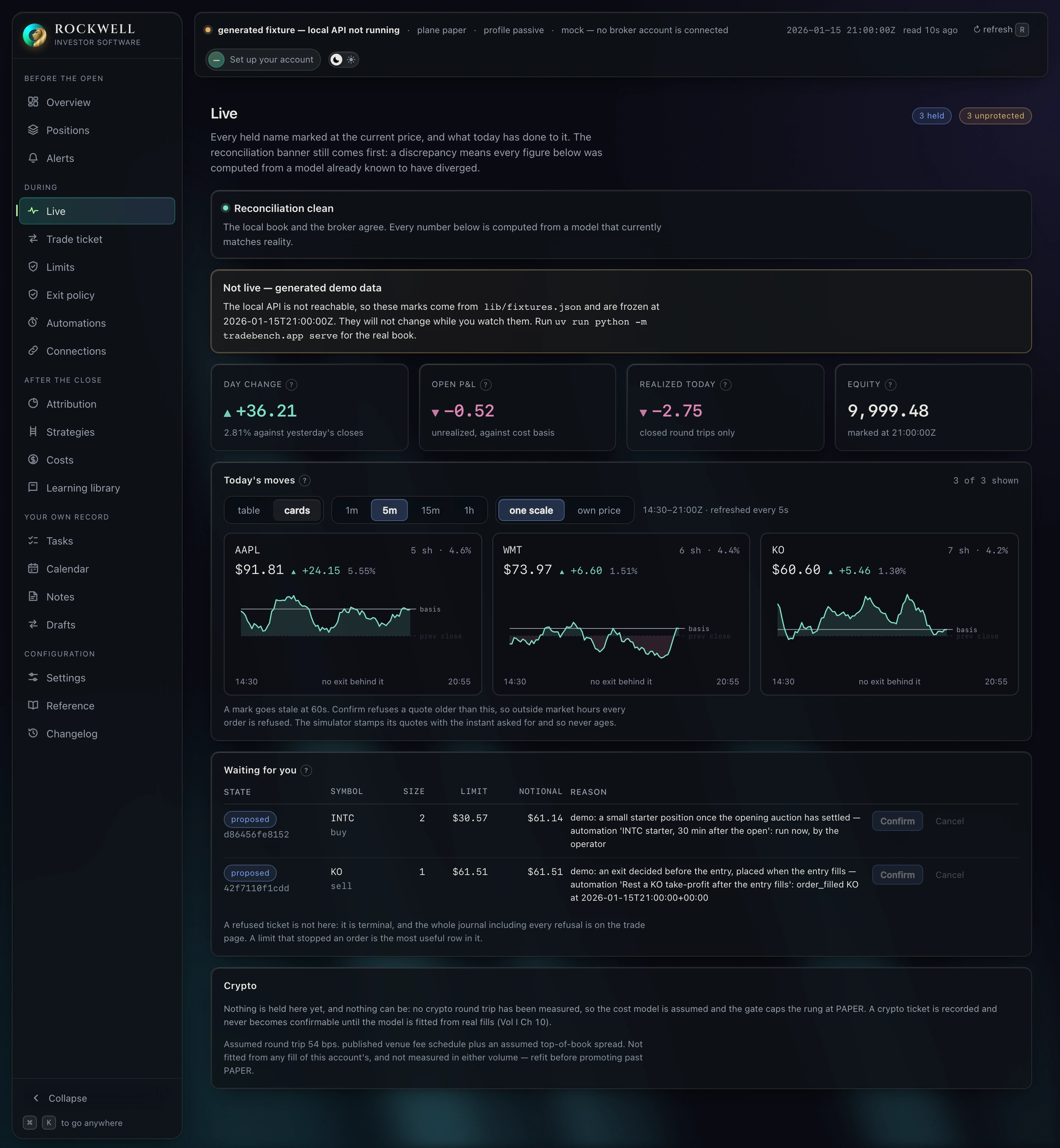1060x1148 pixels.
Task: Select the cards view option
Action: pyautogui.click(x=297, y=510)
